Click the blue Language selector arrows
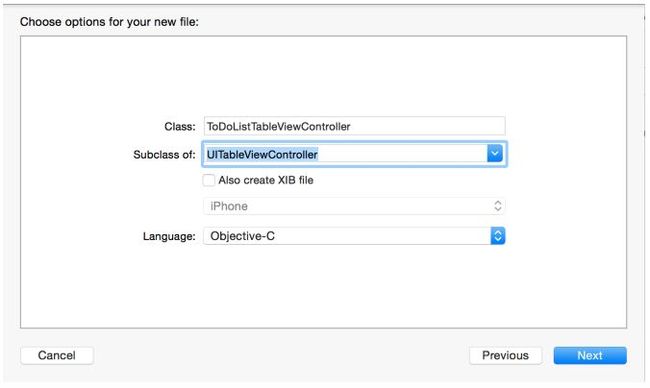The image size is (650, 388). [498, 236]
